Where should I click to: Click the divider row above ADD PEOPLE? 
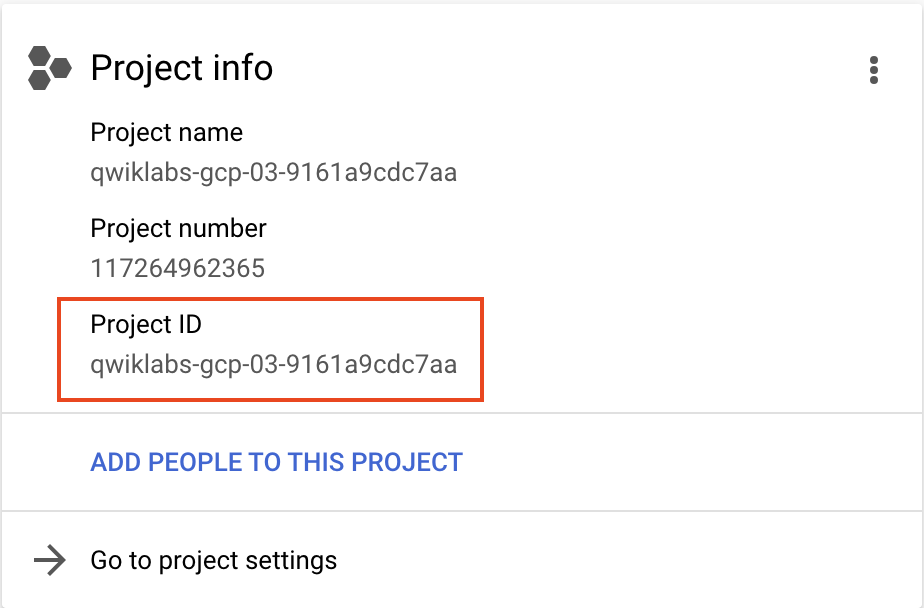tap(462, 407)
